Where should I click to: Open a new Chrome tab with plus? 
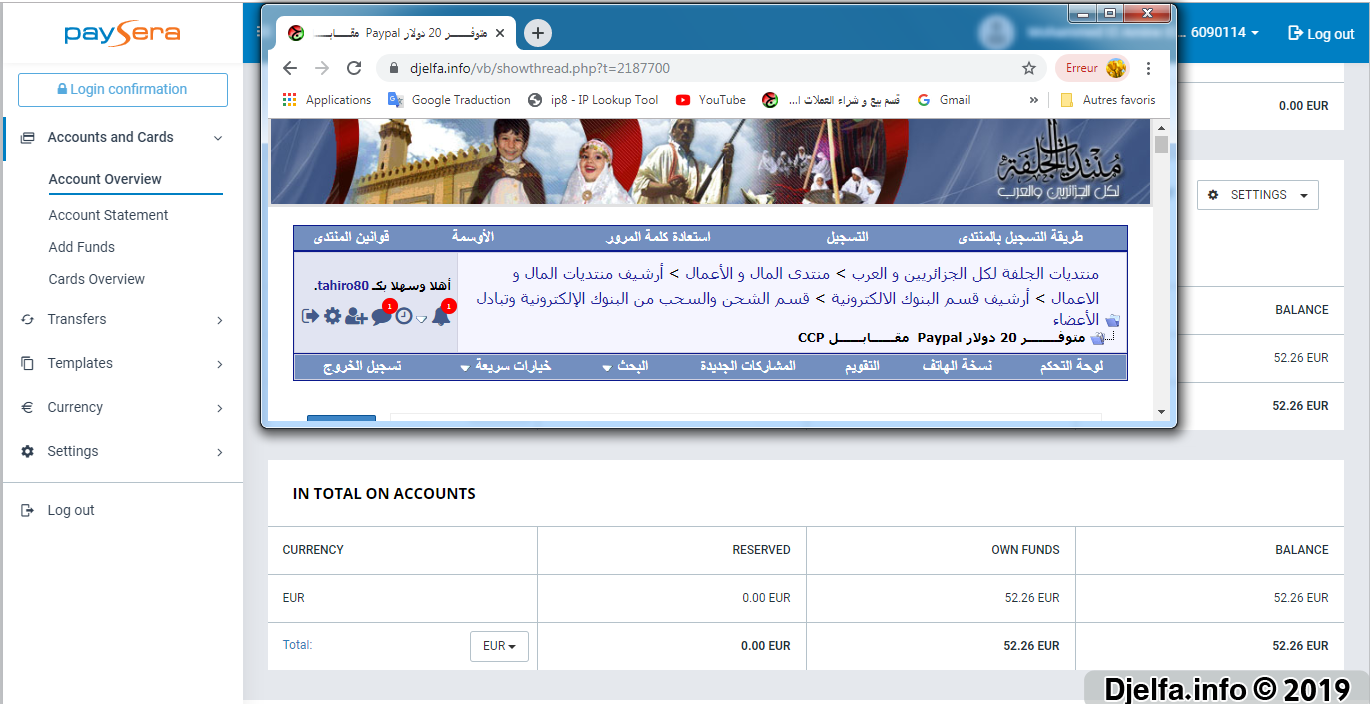538,33
